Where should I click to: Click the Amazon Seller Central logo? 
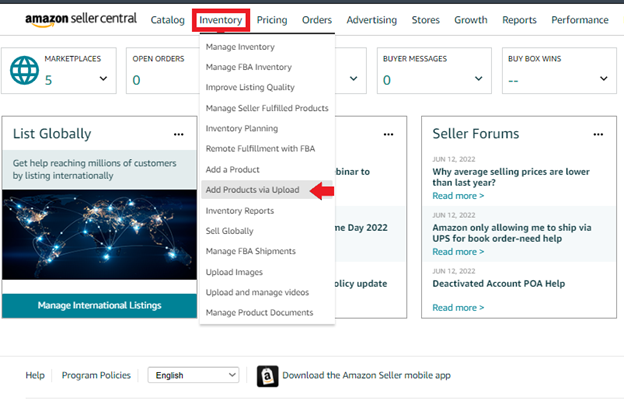(81, 19)
